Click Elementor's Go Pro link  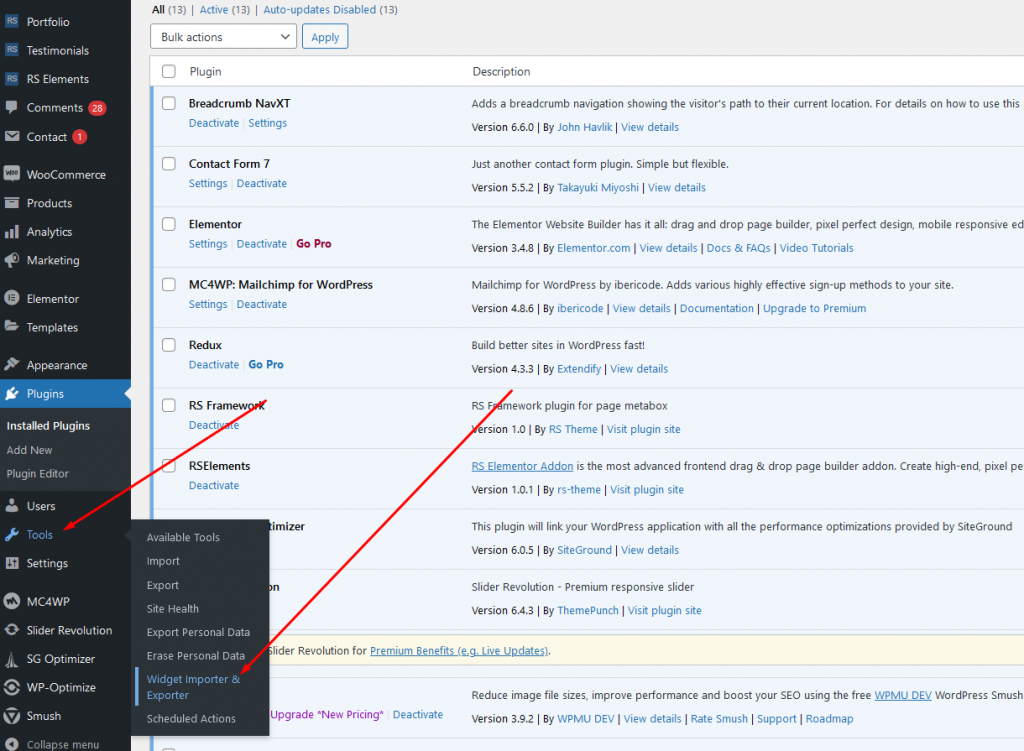point(313,244)
